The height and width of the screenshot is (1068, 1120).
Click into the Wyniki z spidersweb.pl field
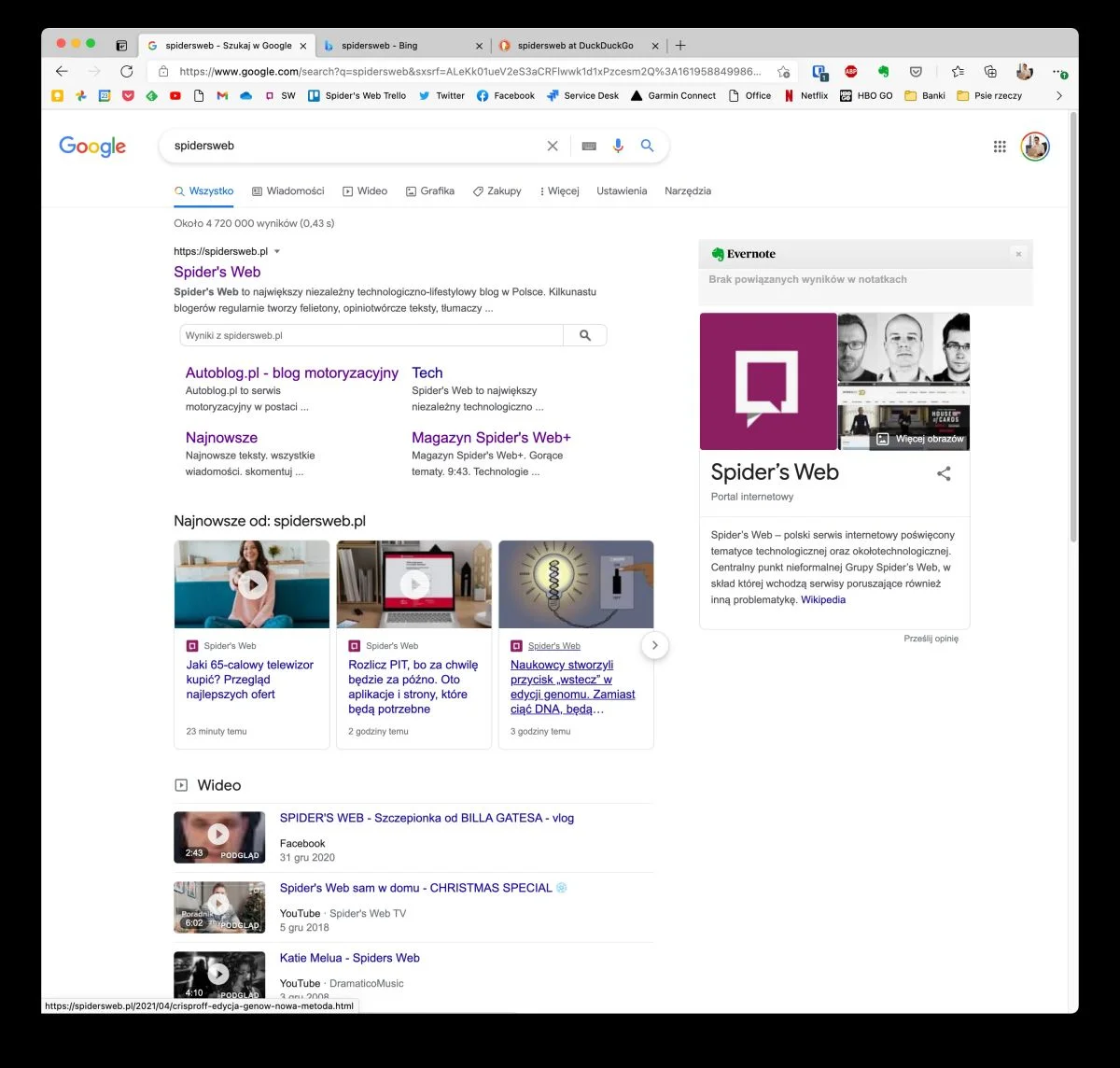click(x=371, y=335)
